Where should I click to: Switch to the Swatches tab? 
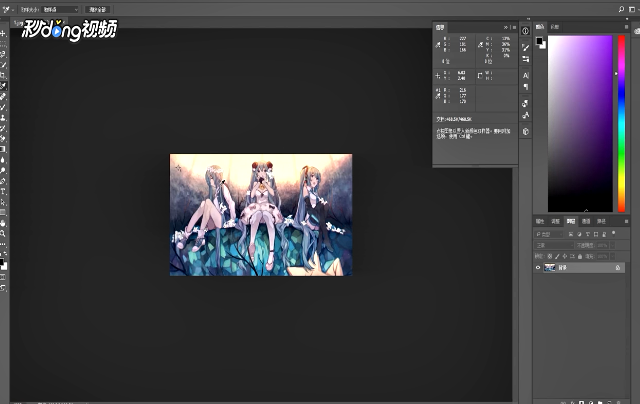point(555,27)
